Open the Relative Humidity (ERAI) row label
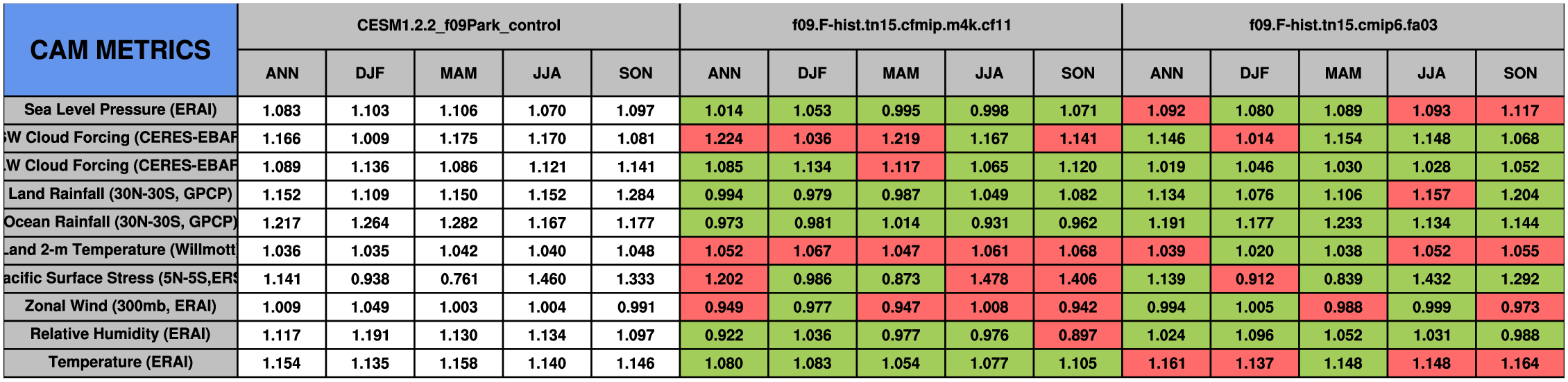Image resolution: width=1568 pixels, height=382 pixels. pyautogui.click(x=121, y=335)
